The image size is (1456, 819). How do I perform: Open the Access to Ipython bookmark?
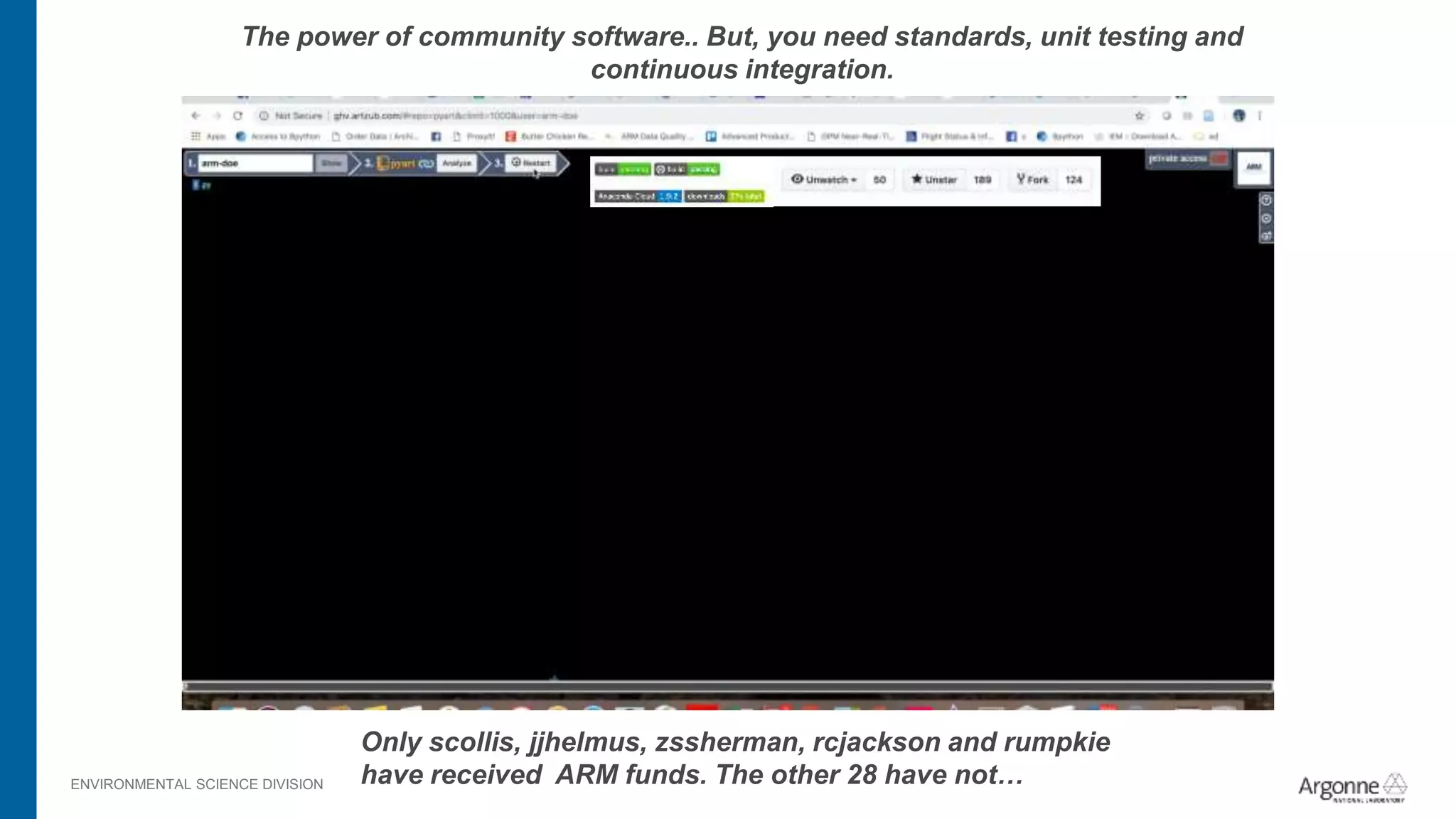278,136
